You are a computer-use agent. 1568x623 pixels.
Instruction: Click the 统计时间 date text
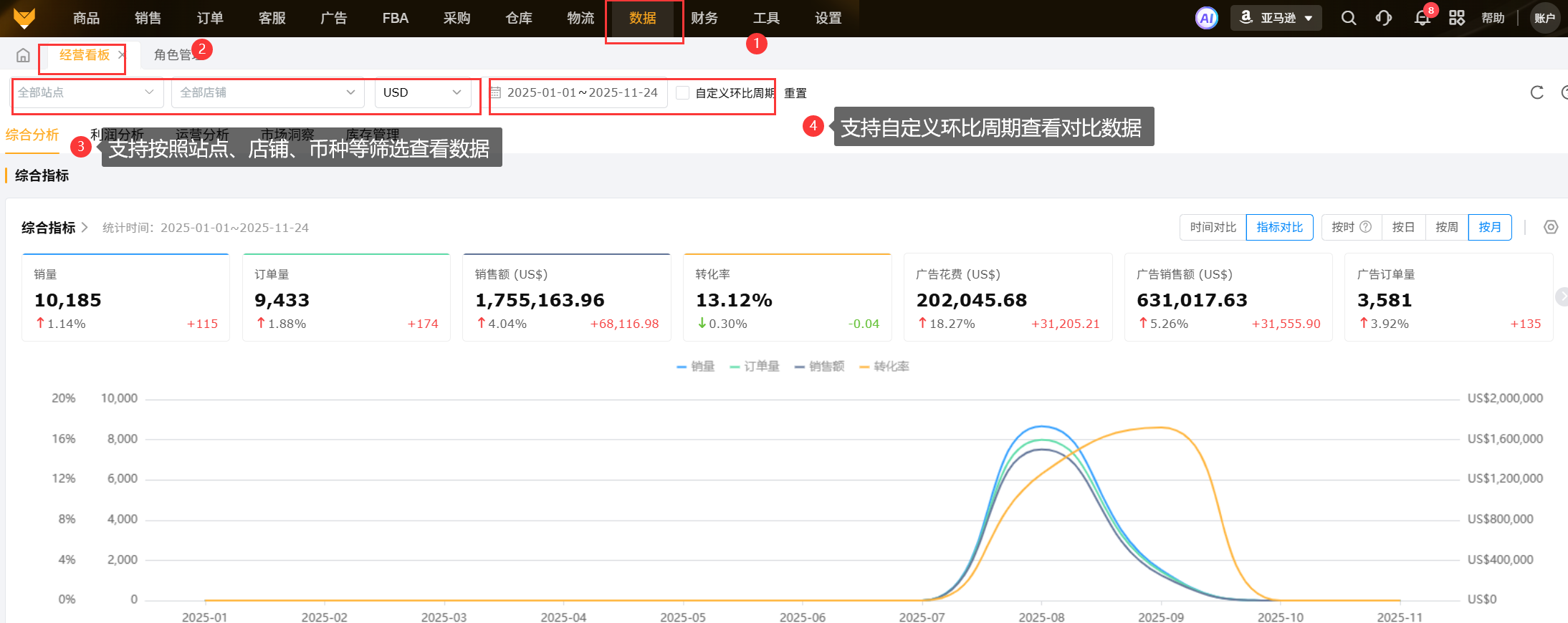206,228
